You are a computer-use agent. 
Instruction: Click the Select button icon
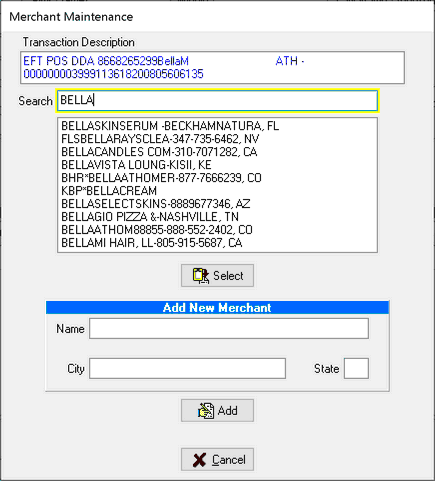[201, 276]
